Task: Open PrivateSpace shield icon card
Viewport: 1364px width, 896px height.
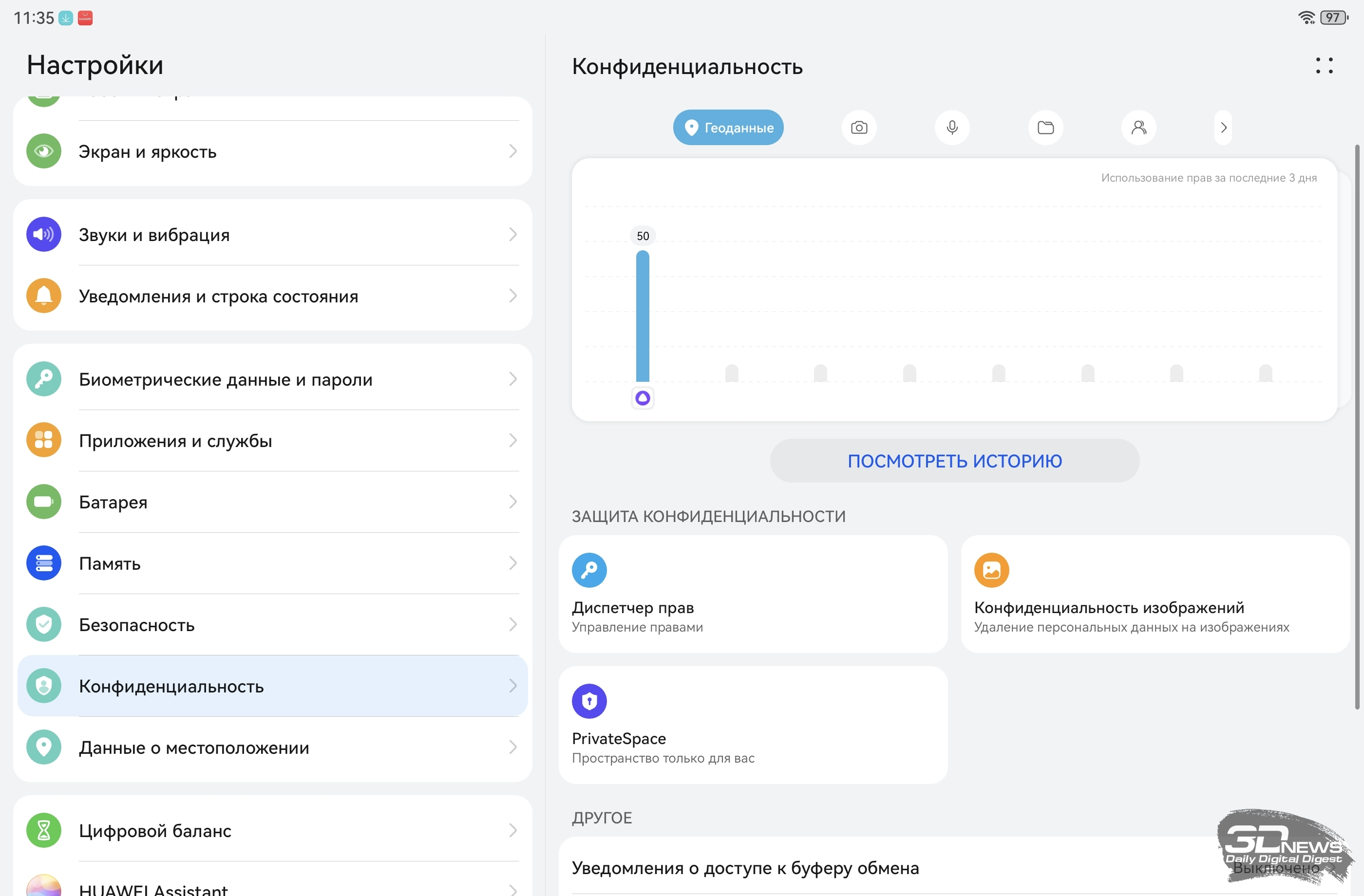Action: click(589, 701)
